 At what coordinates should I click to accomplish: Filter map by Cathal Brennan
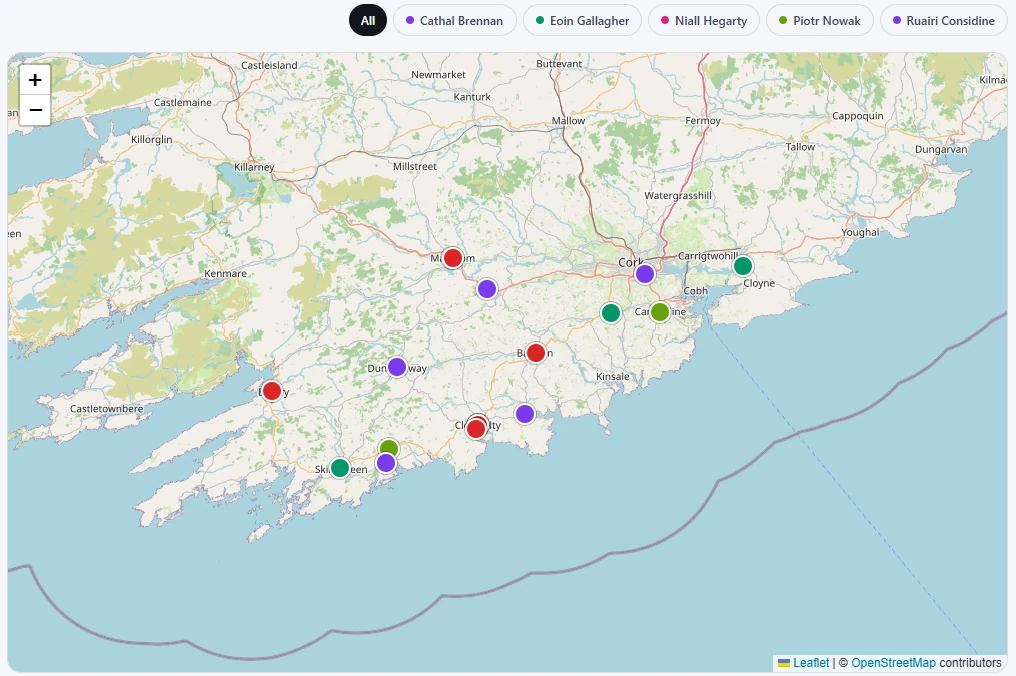point(454,20)
